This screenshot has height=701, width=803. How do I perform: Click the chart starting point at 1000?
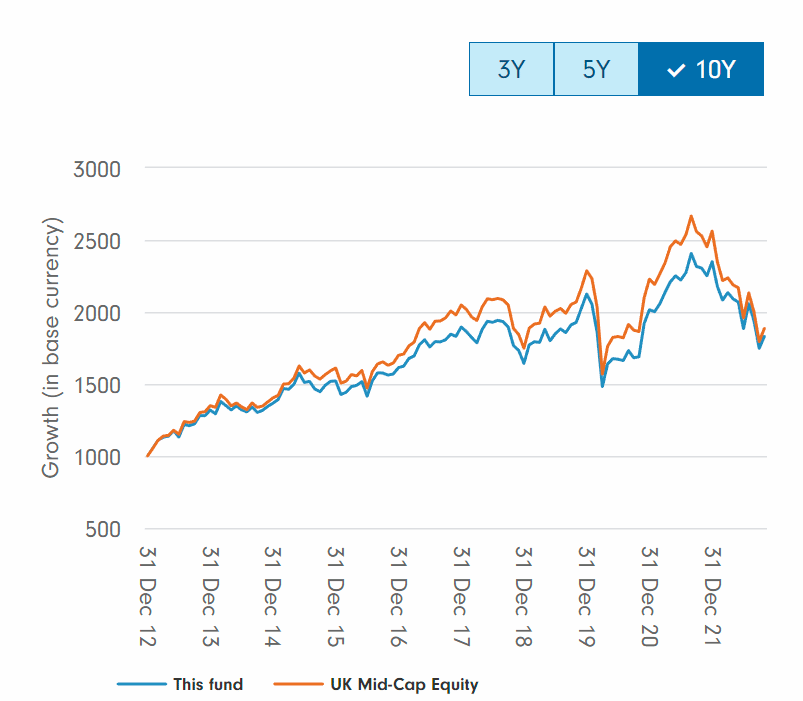(x=147, y=456)
